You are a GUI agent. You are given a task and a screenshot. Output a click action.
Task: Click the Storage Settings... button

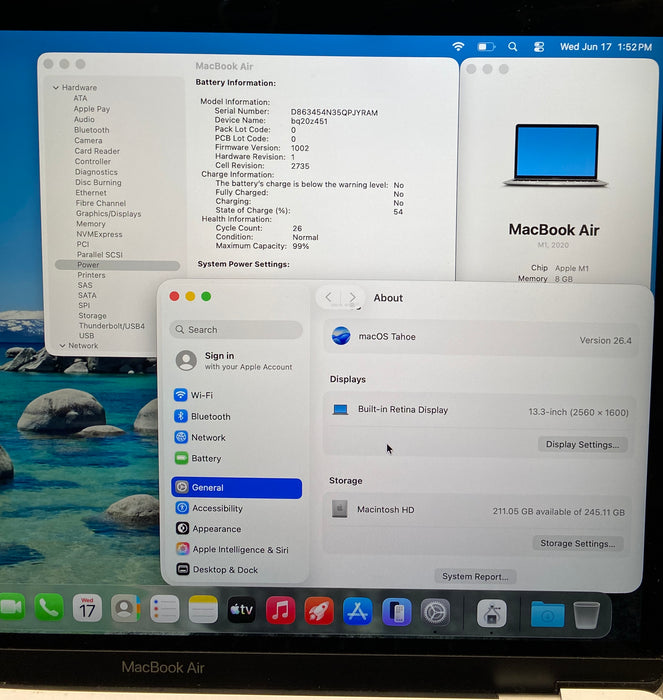578,543
